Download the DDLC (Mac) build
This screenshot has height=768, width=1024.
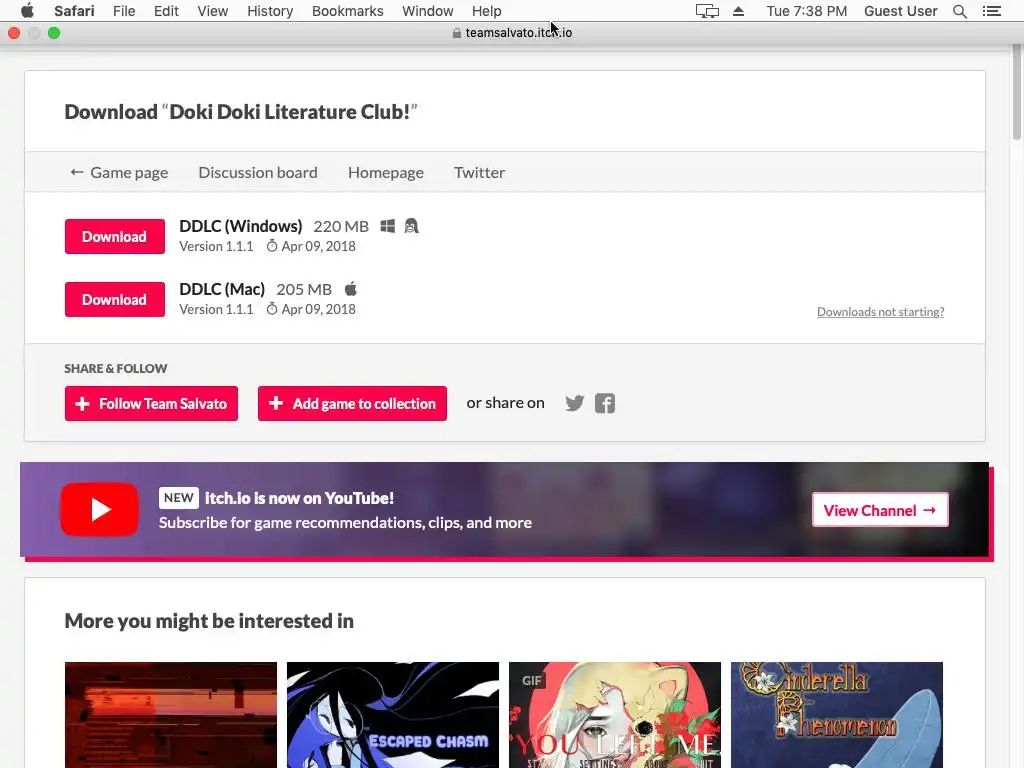click(x=115, y=300)
